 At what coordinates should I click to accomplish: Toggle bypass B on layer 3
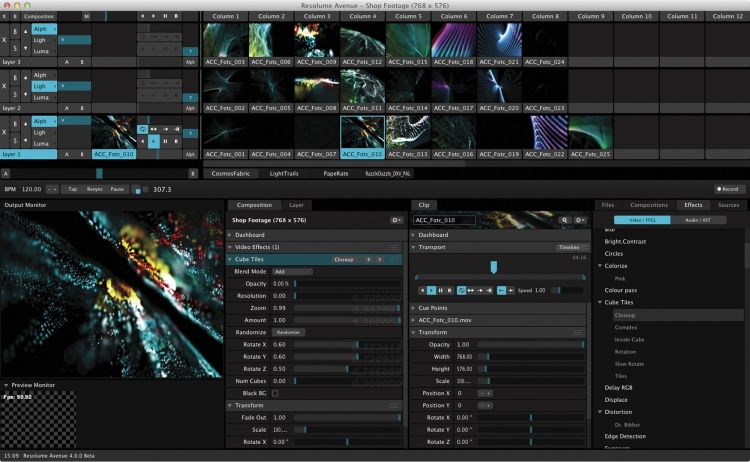(15, 32)
